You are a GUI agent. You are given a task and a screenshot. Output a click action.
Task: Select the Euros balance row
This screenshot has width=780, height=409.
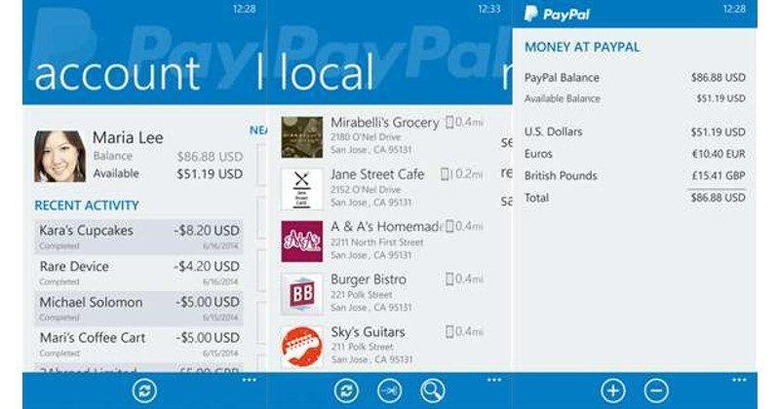point(635,154)
